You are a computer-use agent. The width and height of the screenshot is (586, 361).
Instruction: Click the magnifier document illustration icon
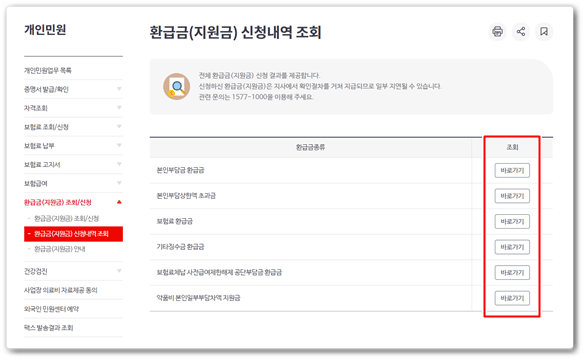[177, 87]
